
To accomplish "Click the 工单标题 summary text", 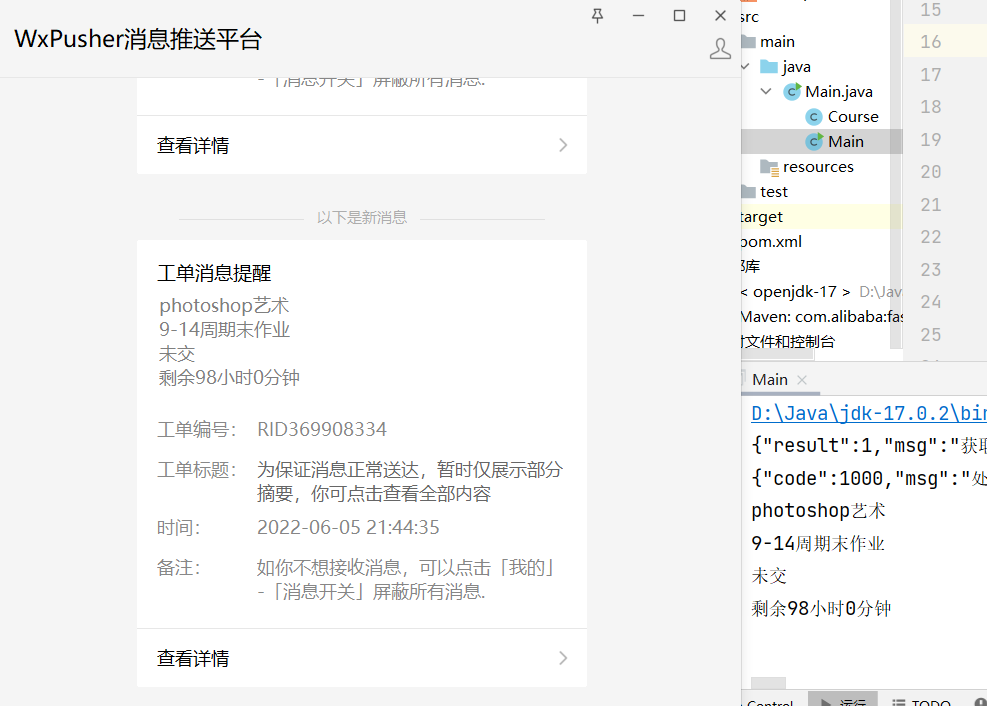I will 410,481.
